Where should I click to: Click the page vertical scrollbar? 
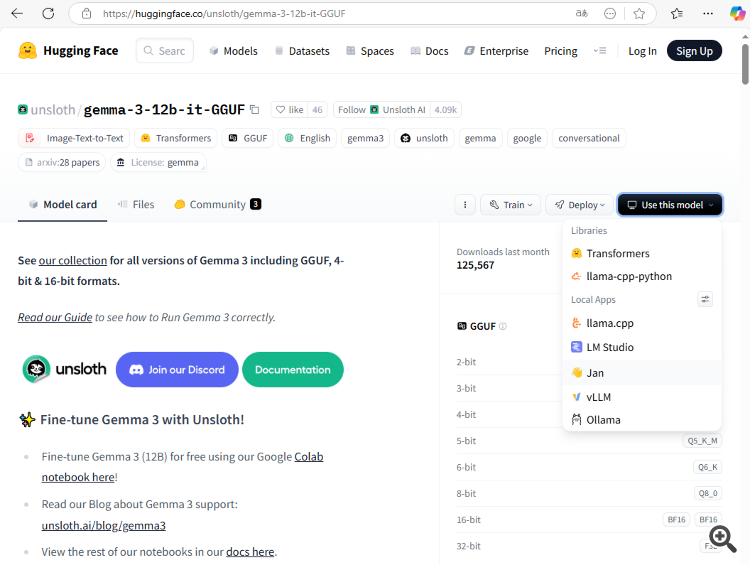[745, 65]
